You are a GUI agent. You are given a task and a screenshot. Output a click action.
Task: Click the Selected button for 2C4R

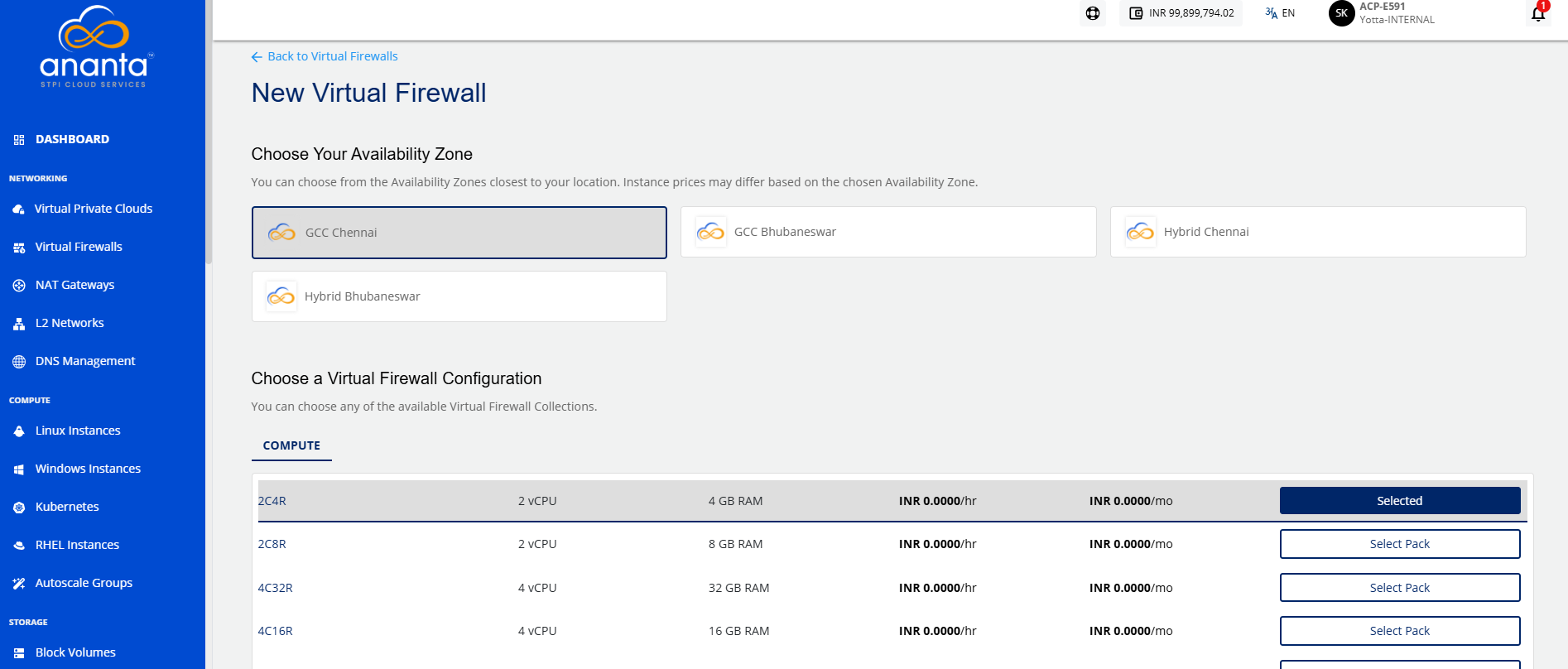coord(1400,501)
